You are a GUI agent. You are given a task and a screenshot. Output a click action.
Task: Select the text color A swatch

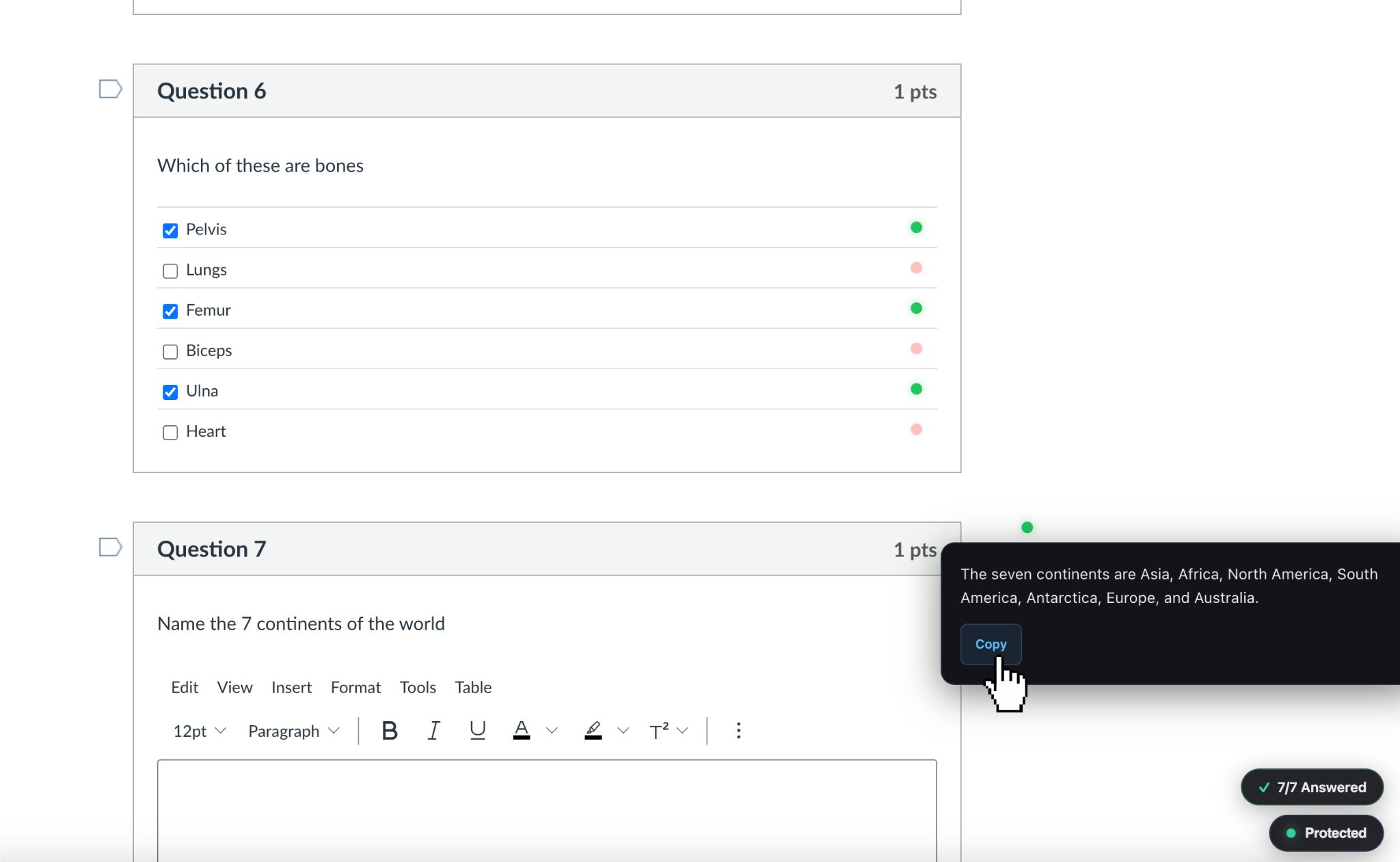coord(520,730)
